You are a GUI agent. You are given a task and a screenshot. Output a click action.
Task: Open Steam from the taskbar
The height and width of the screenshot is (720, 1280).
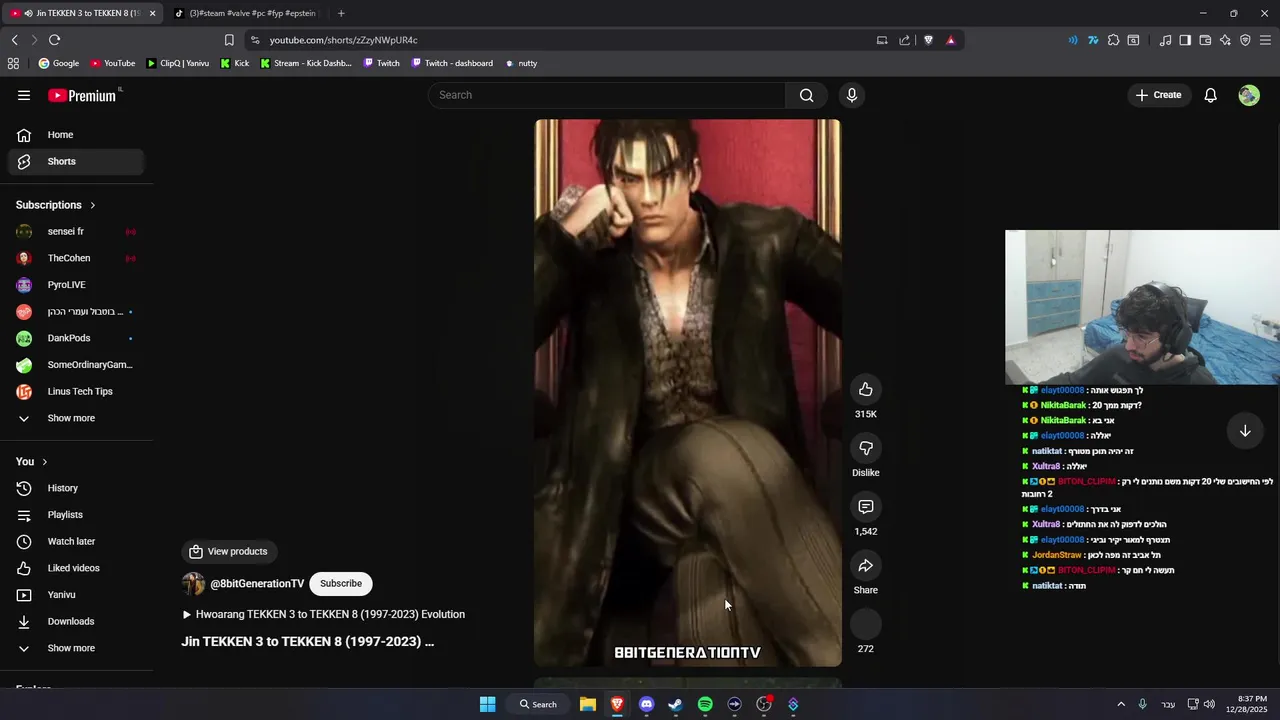point(675,704)
